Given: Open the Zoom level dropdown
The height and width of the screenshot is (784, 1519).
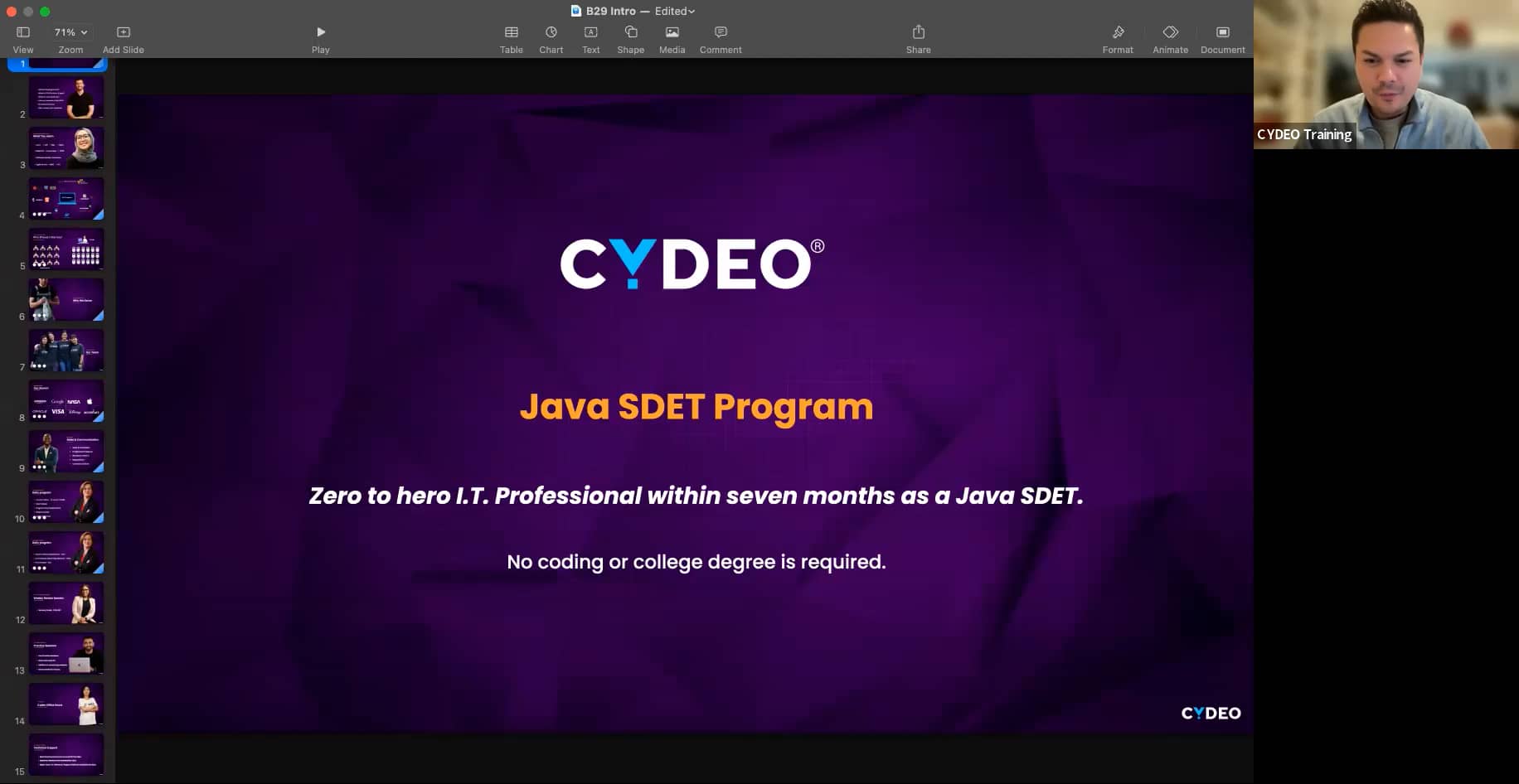Looking at the screenshot, I should point(69,31).
